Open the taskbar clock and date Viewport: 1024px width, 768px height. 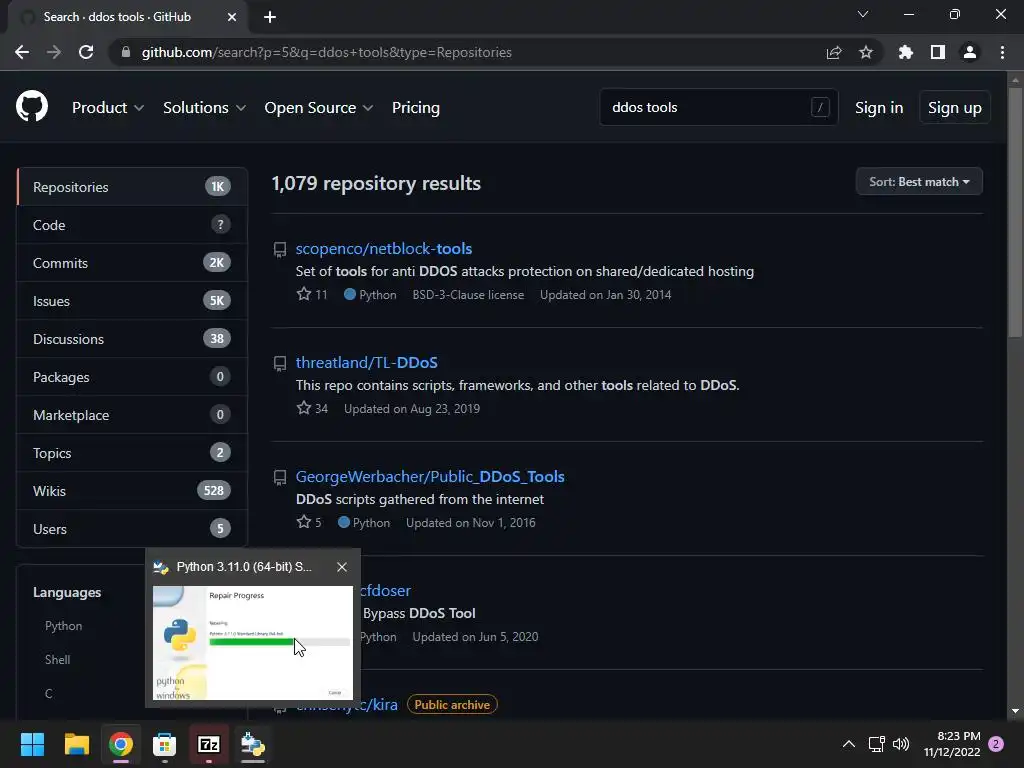coord(952,744)
